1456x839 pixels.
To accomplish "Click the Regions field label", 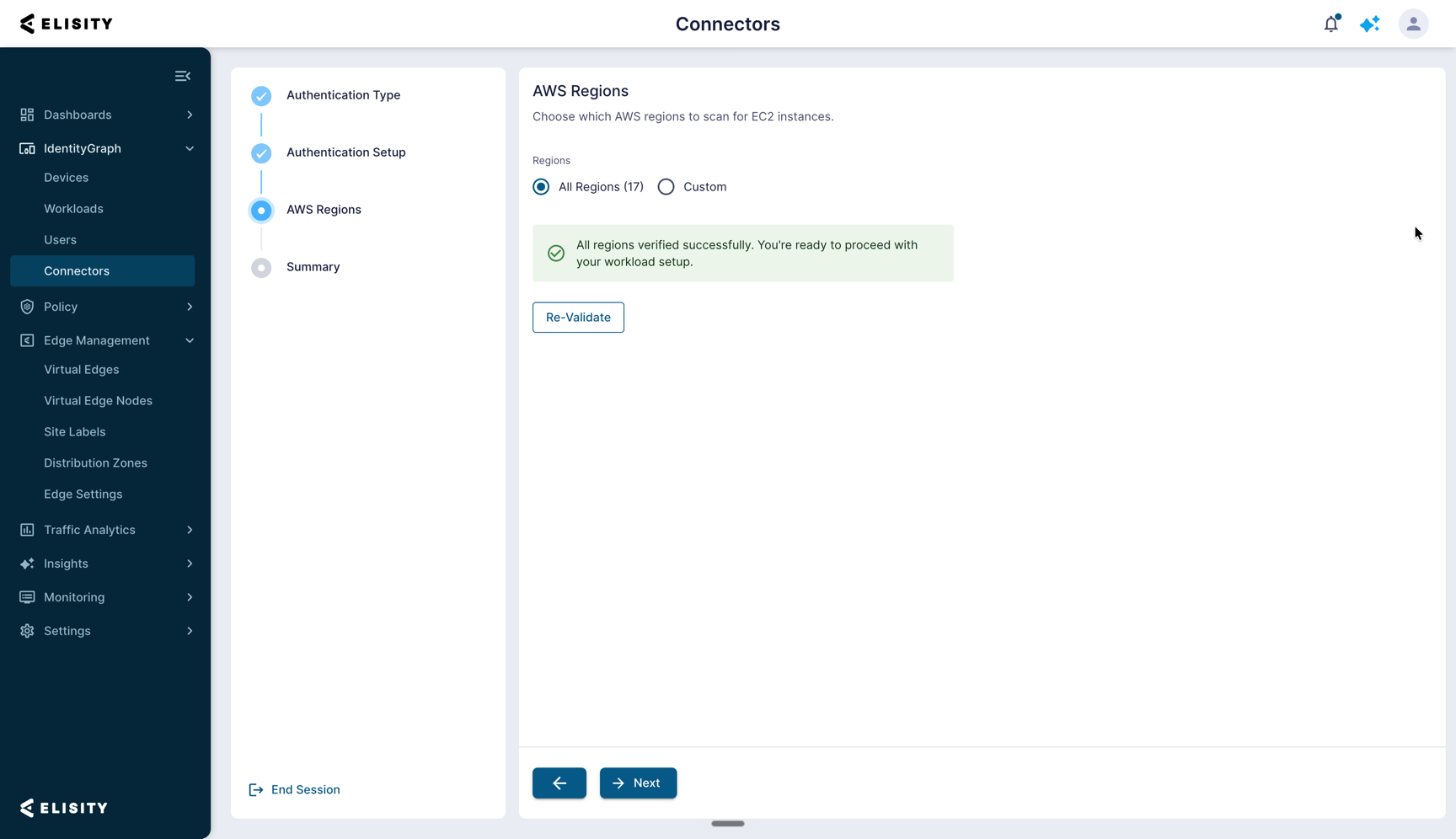I will [x=551, y=160].
